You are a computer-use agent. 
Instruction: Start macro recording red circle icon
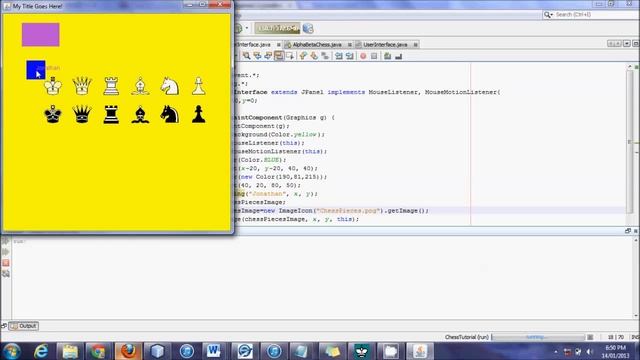(x=363, y=56)
